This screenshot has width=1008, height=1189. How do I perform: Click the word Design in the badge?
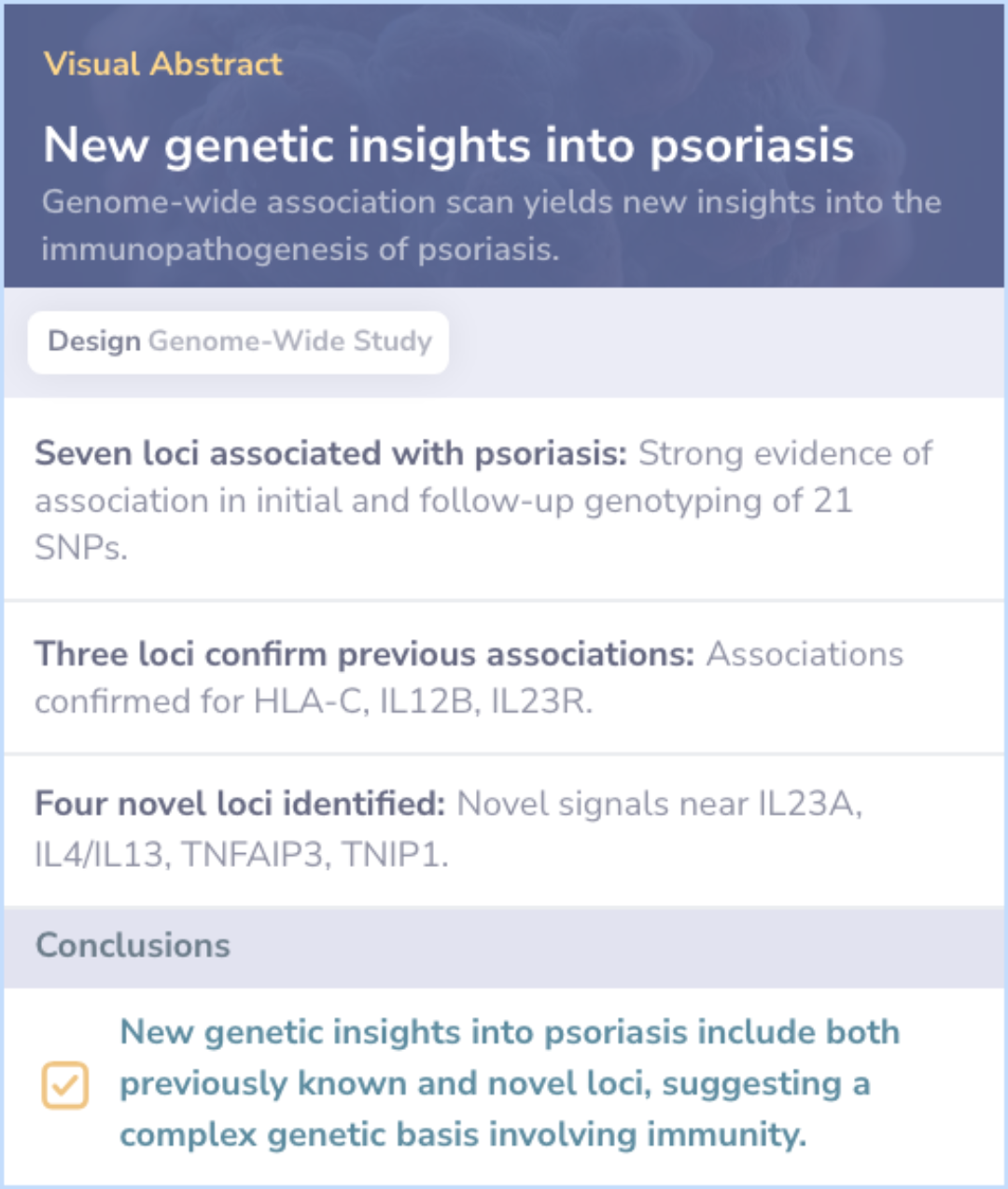(93, 342)
